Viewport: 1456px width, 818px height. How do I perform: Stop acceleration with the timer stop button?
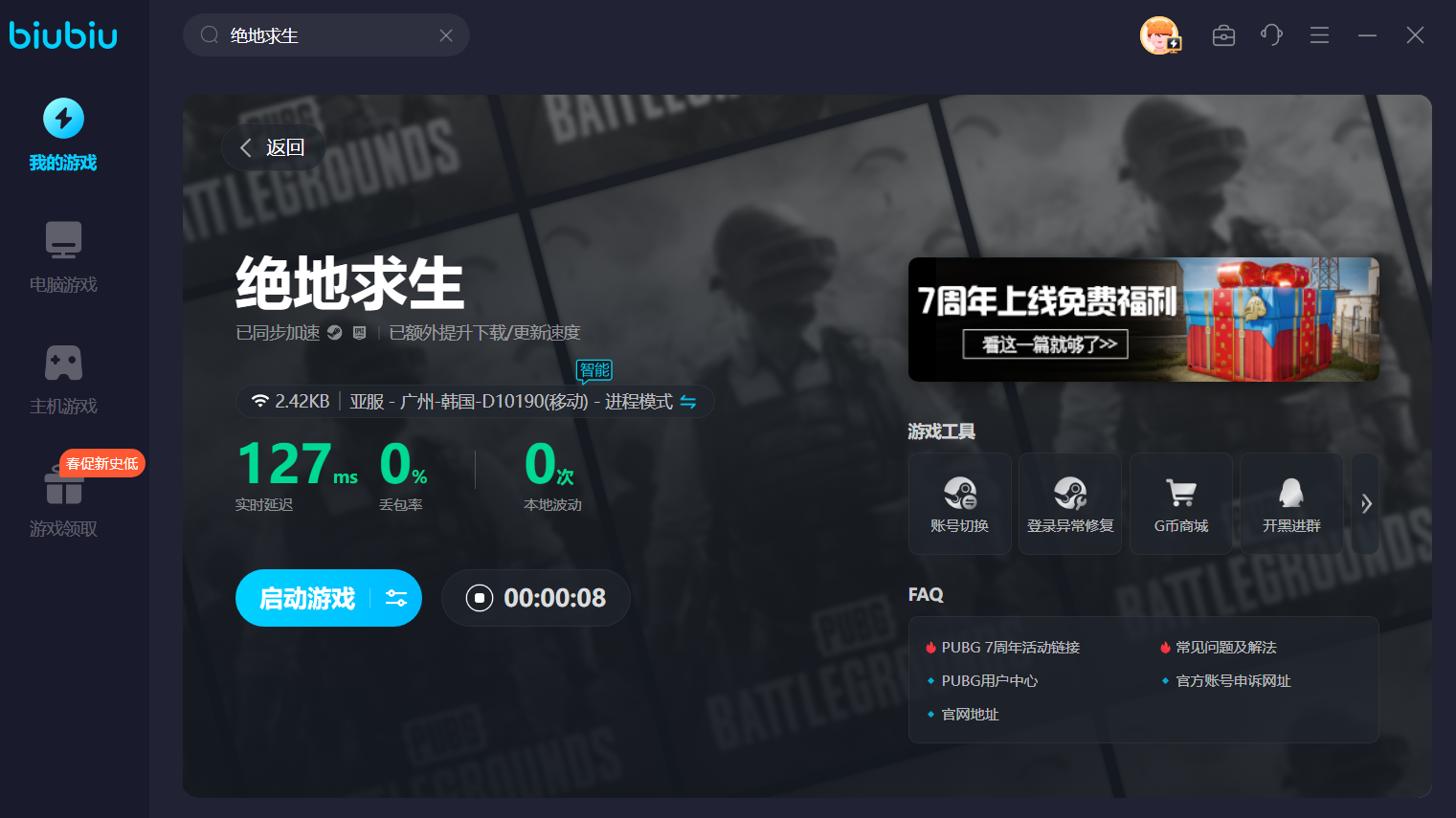479,598
